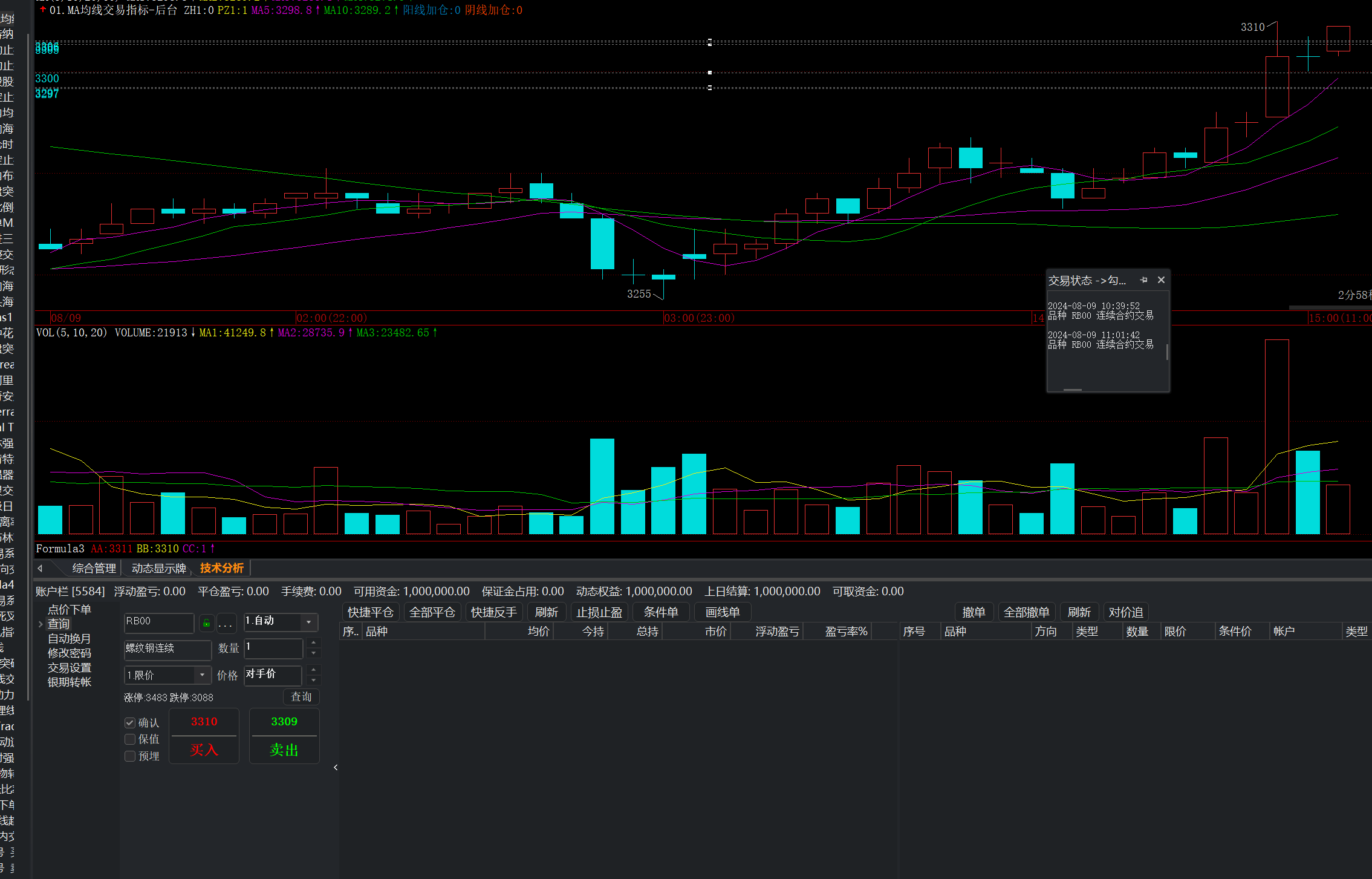This screenshot has height=879, width=1372.
Task: Click the vertical scrollbar in the 交易状态 panel
Action: [x=1167, y=352]
